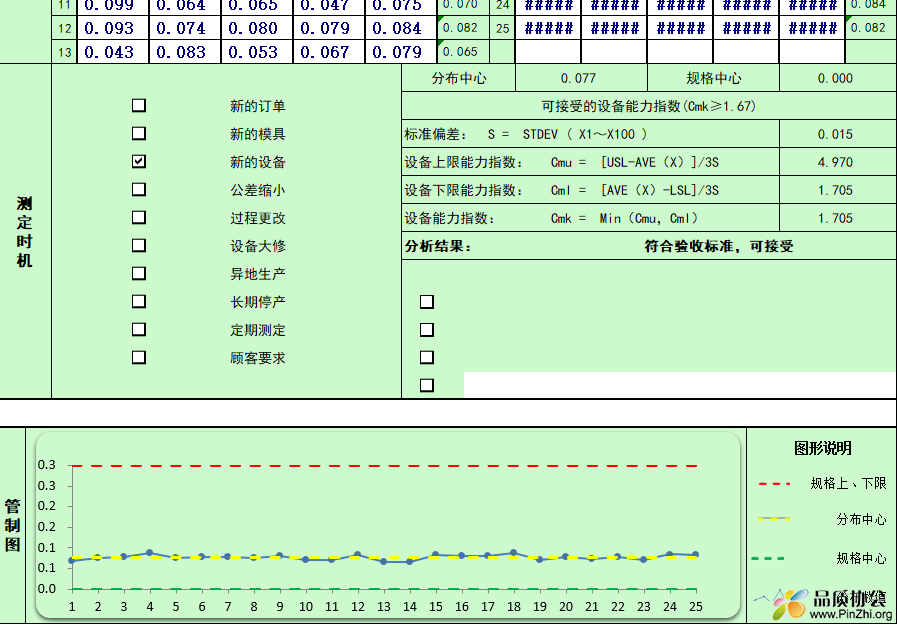Click the x-axis label 25 in the chart
This screenshot has width=897, height=626.
pyautogui.click(x=696, y=607)
